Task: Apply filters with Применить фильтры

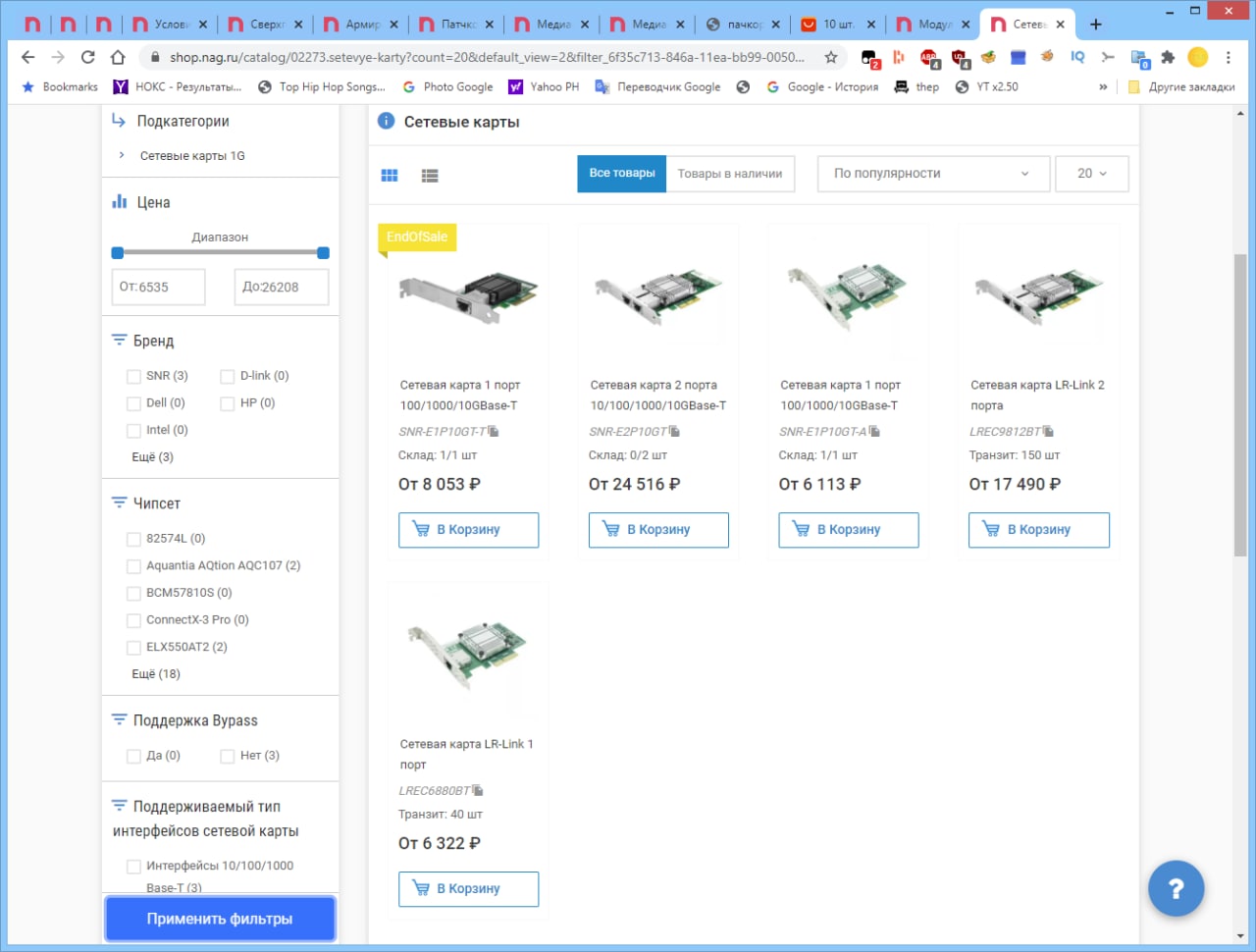Action: (220, 919)
